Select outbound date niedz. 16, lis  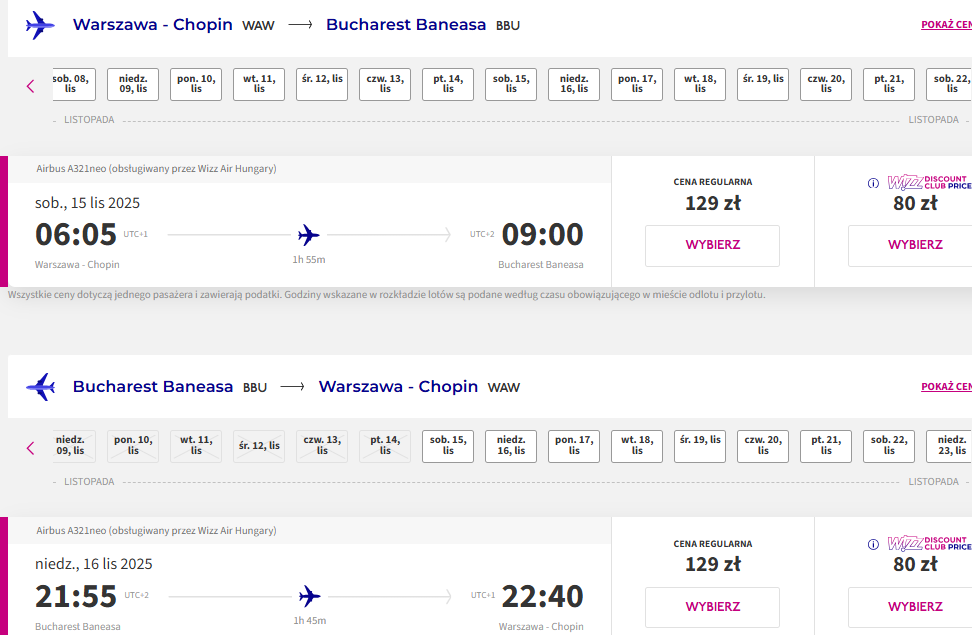(x=574, y=84)
